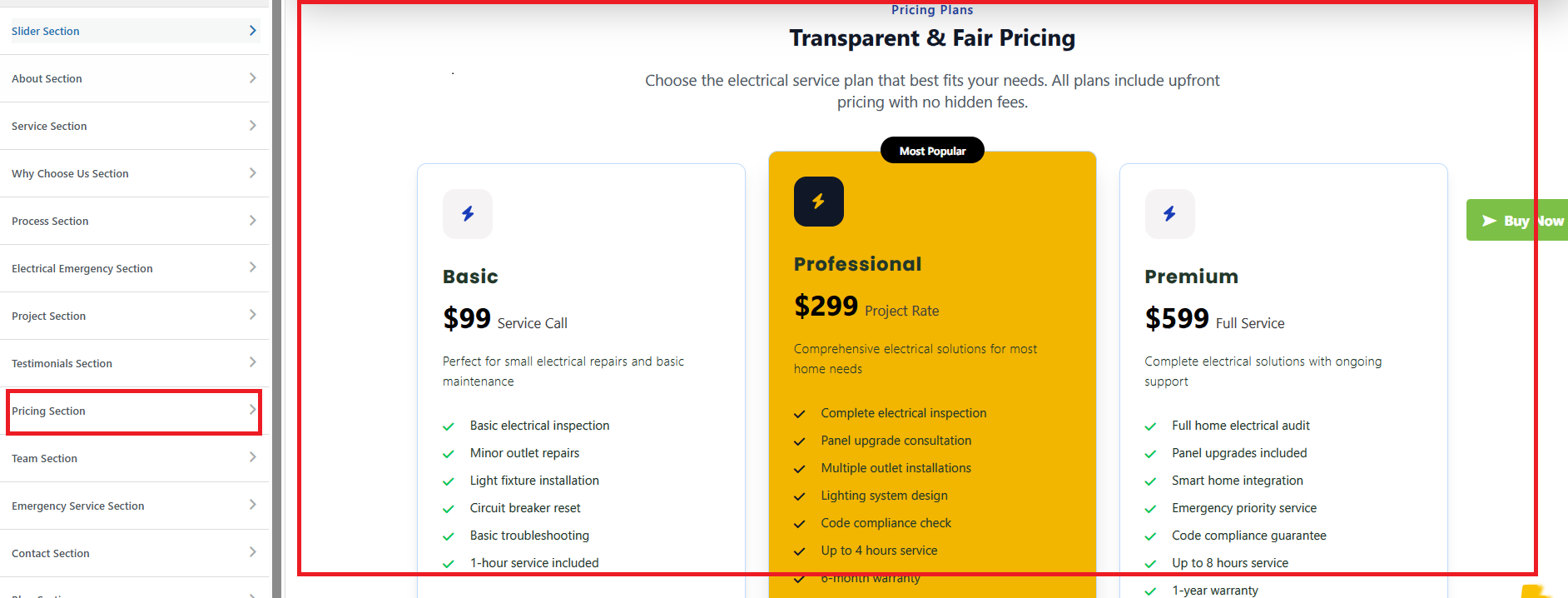This screenshot has height=598, width=1568.
Task: Click the Most Popular badge
Action: 932,151
